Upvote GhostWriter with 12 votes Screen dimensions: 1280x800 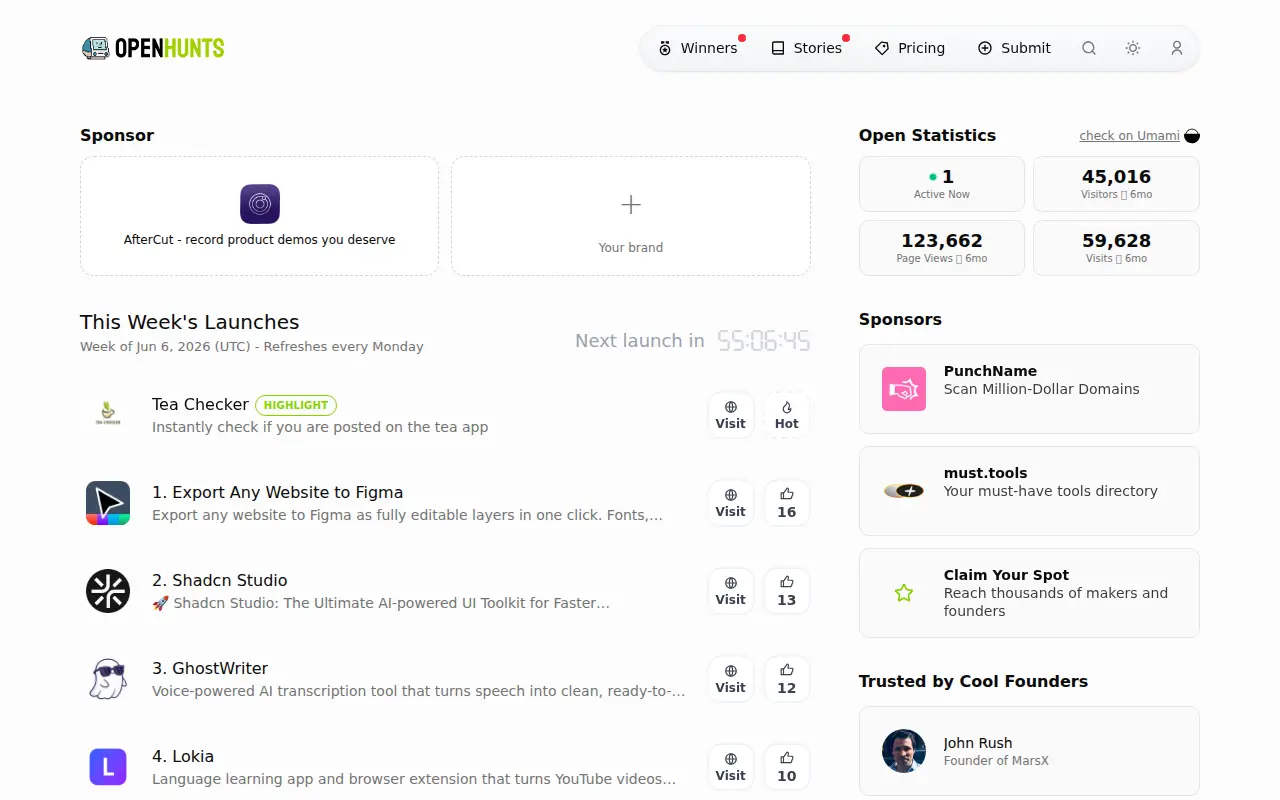tap(787, 679)
